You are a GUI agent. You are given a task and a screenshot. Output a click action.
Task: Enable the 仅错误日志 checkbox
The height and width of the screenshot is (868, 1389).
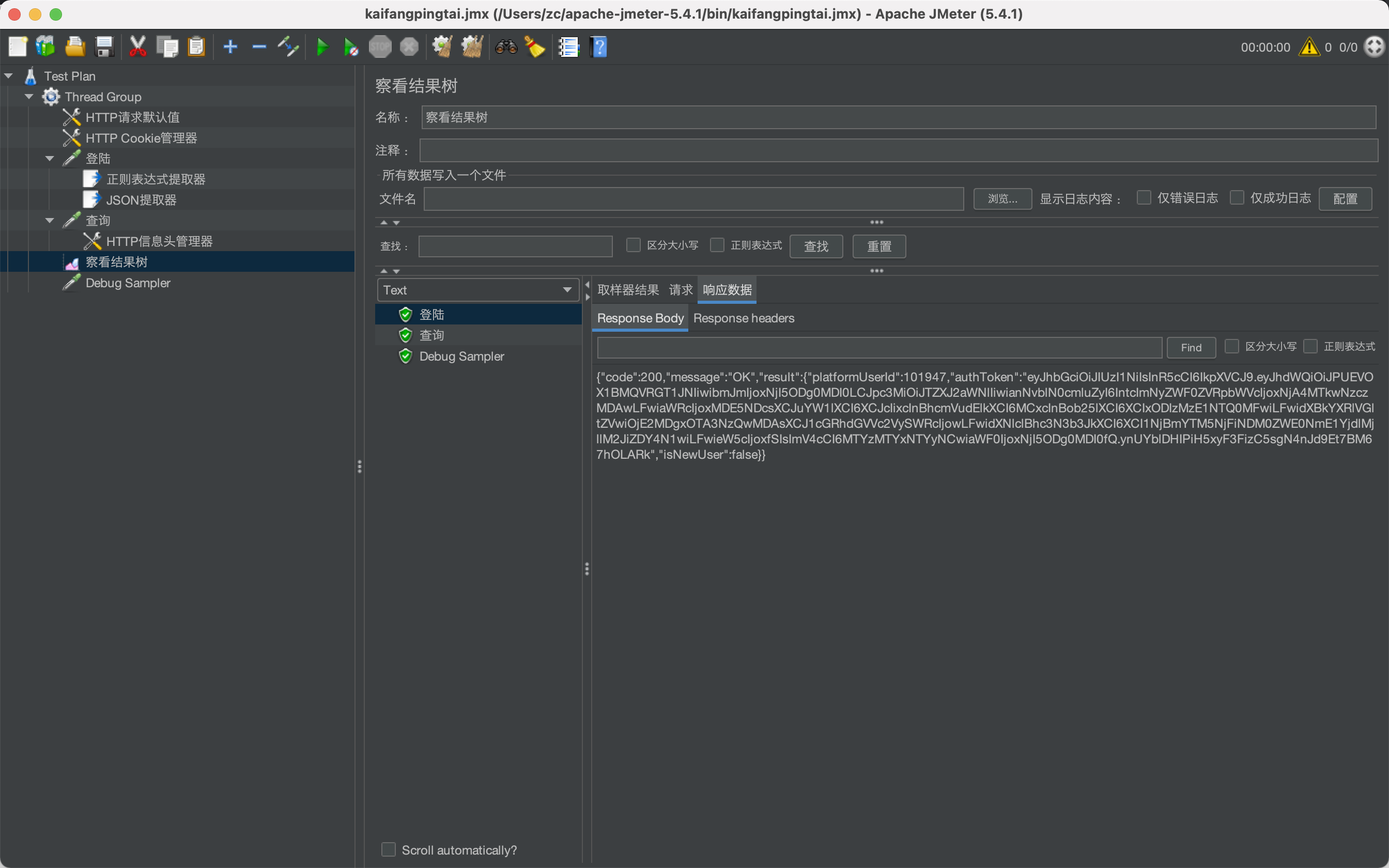point(1144,197)
